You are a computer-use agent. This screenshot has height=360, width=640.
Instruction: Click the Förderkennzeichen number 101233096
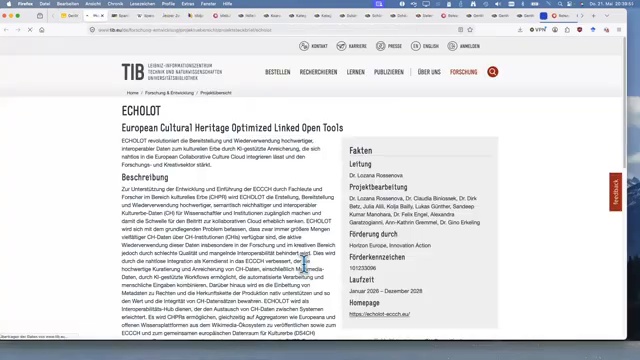(x=362, y=268)
